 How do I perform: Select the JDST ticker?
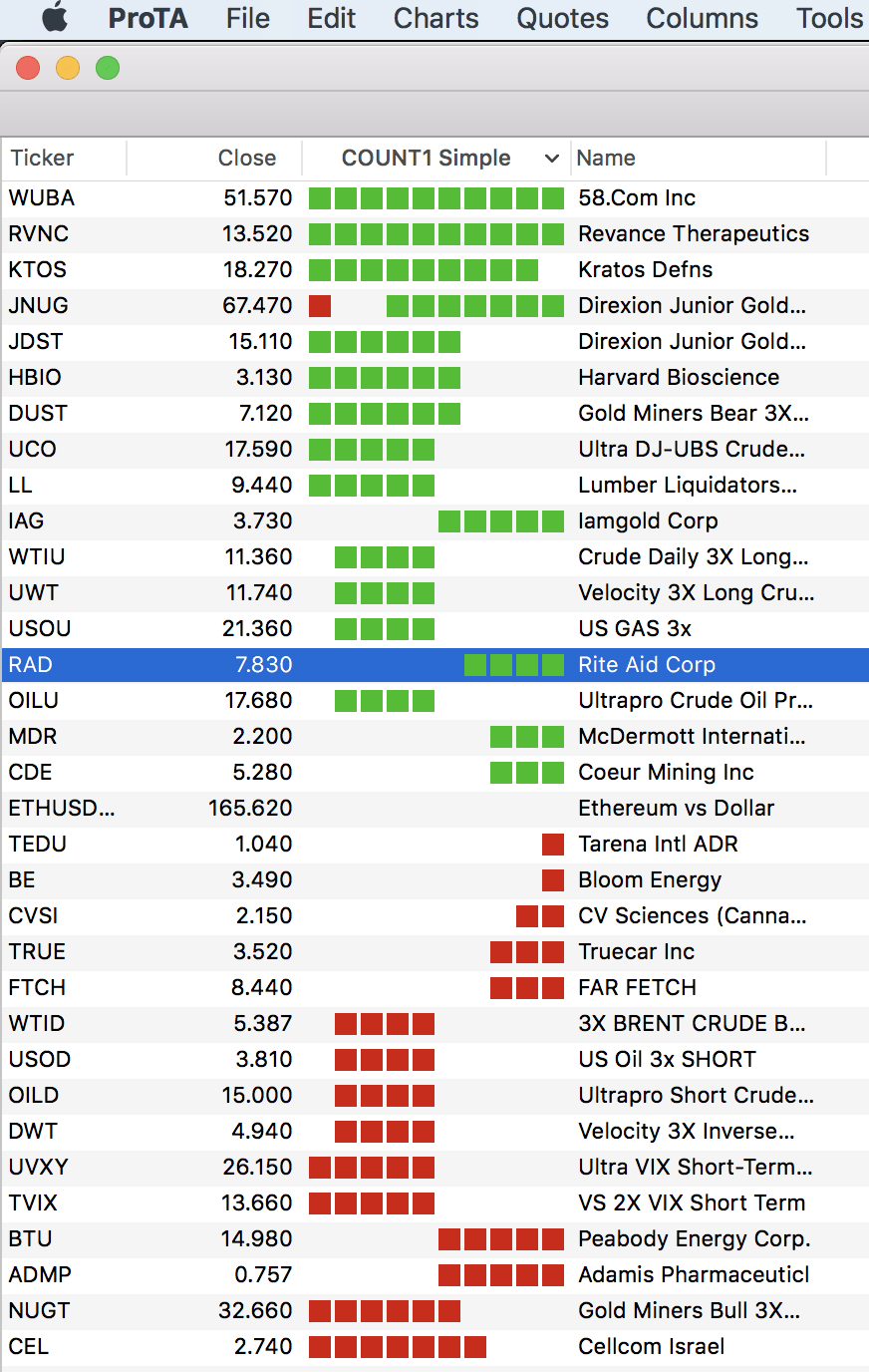(36, 341)
